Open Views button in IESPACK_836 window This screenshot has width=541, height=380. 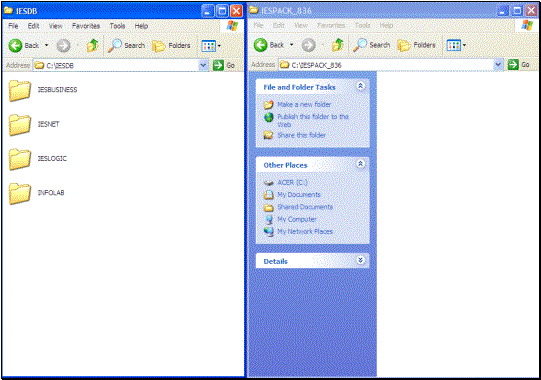(x=454, y=45)
